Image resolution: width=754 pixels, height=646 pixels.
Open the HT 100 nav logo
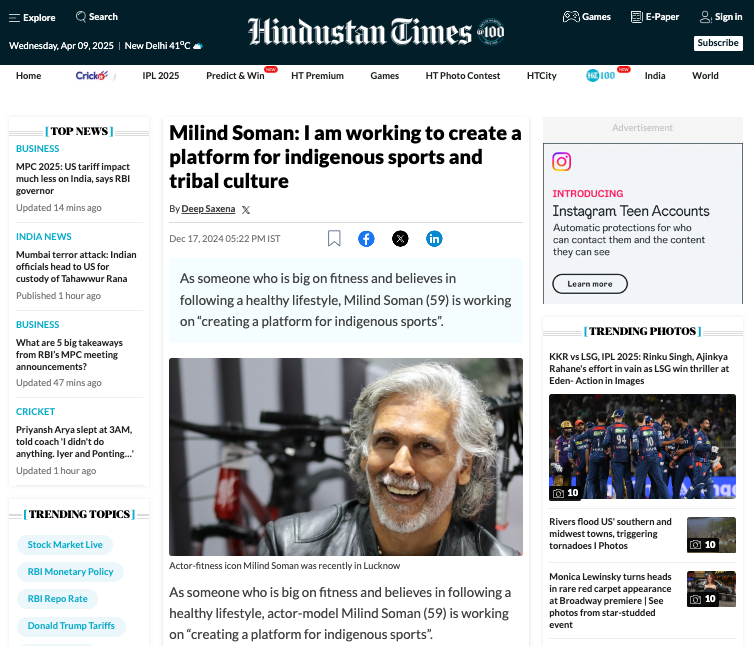(x=601, y=76)
